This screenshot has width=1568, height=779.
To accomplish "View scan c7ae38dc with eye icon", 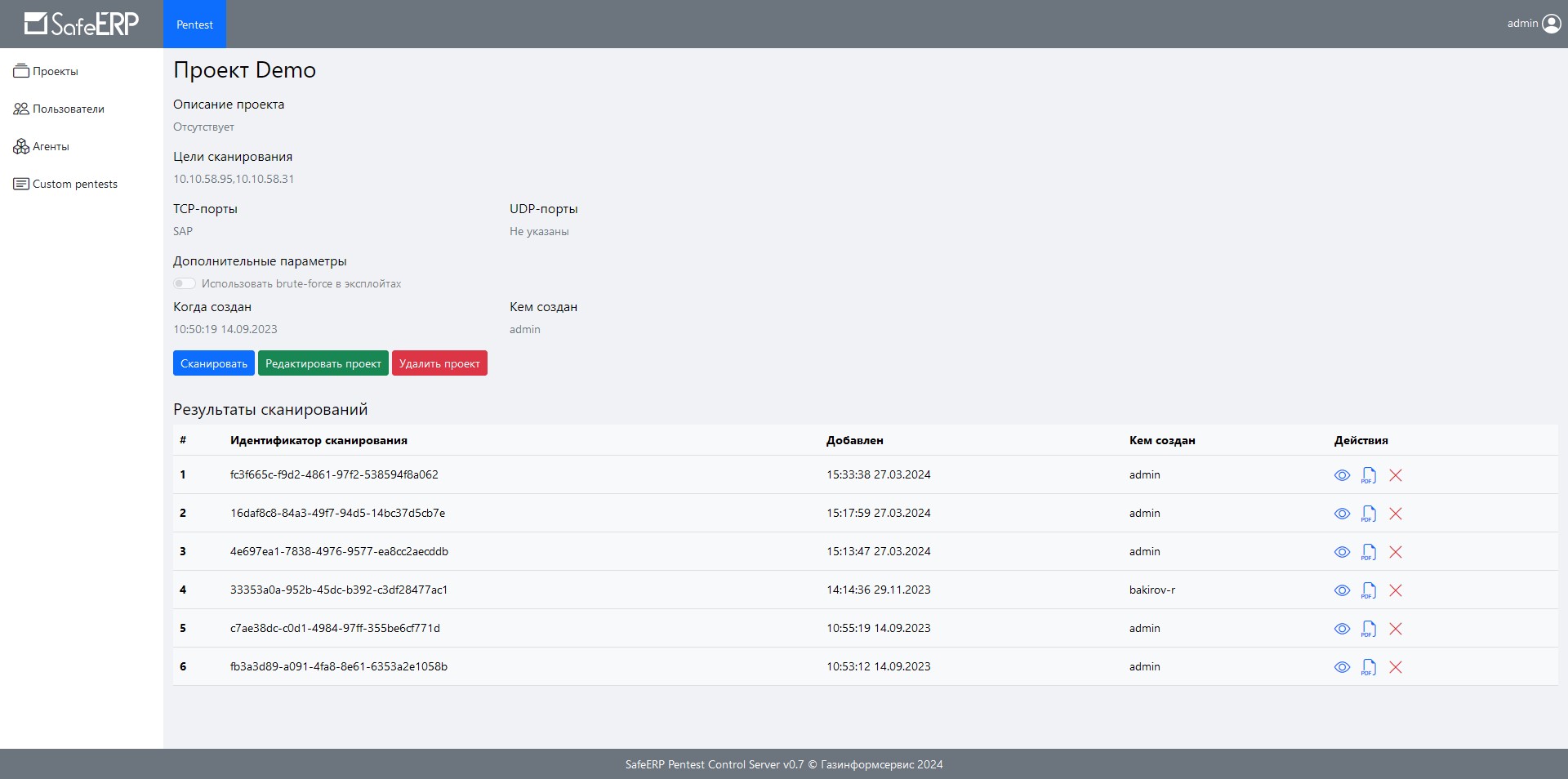I will pyautogui.click(x=1342, y=629).
